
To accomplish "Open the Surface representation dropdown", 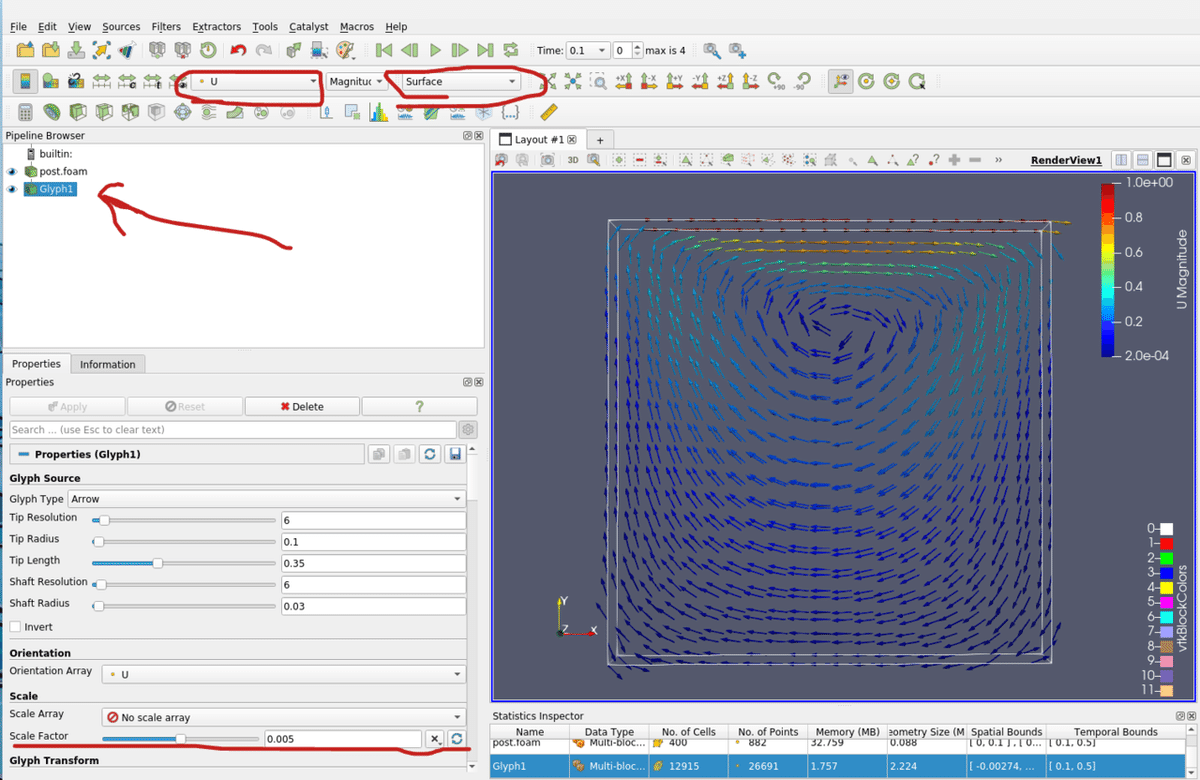I will pyautogui.click(x=460, y=82).
